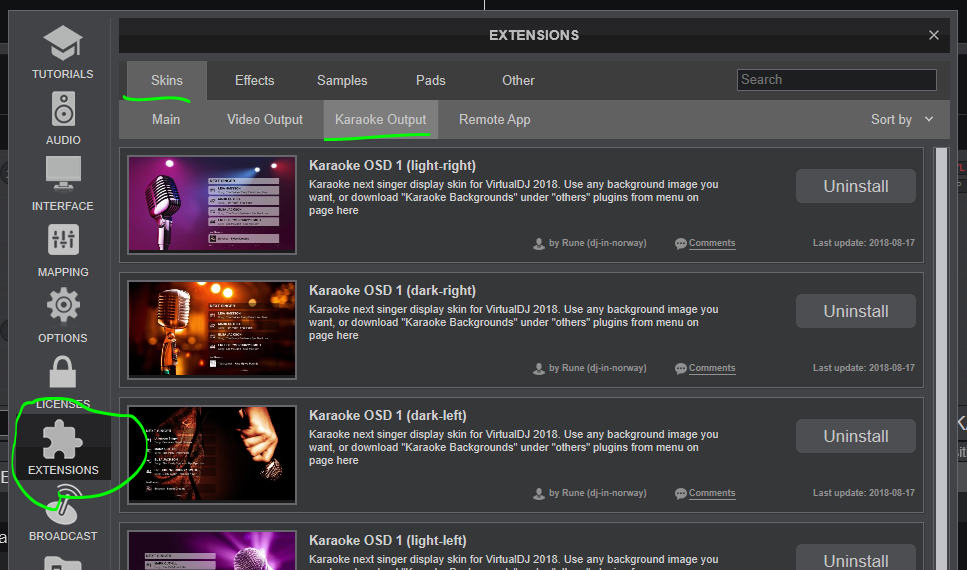Open the Options gear section

pos(63,316)
